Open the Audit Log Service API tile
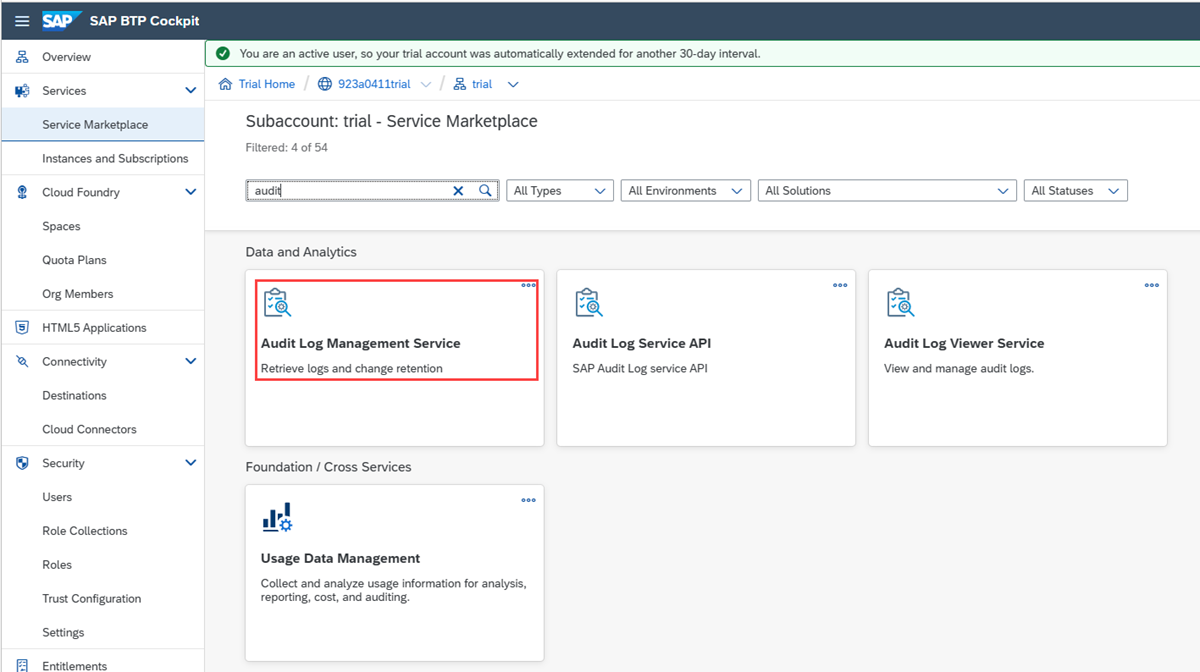Screen dimensions: 1200x672 coord(706,358)
